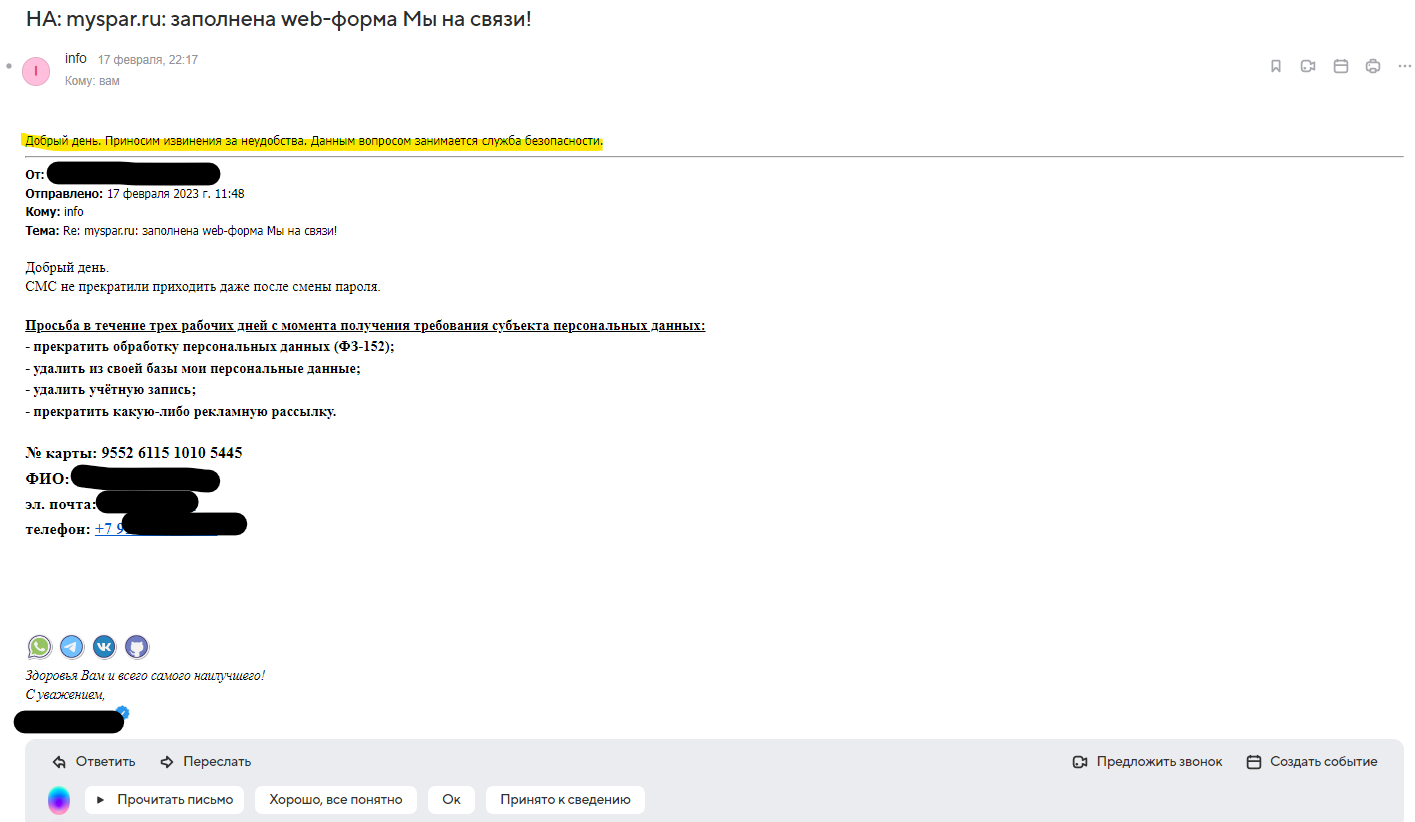Screen dimensions: 1415x822
Task: Click the highlighted apology reply line
Action: pos(314,141)
